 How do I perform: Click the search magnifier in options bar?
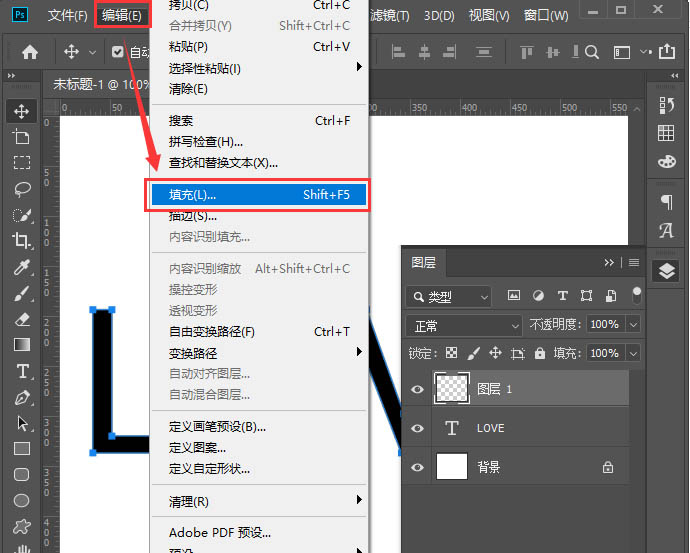point(592,52)
